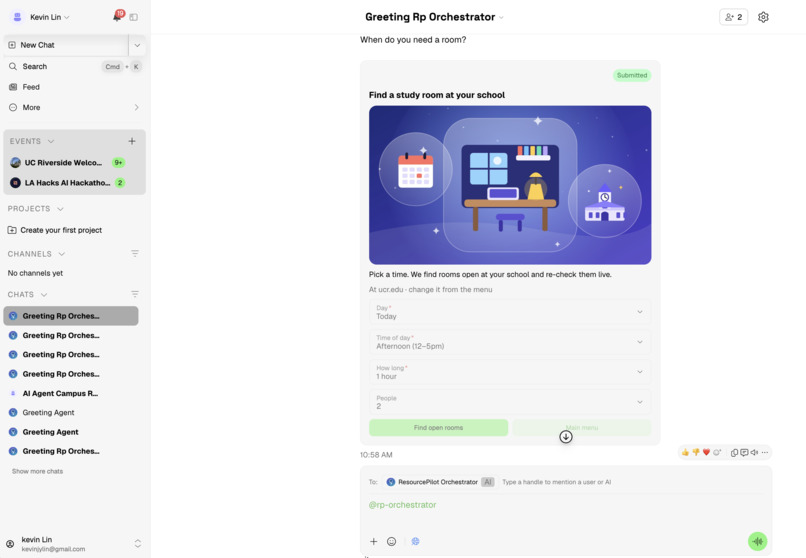Collapse the sidebar panel icon

click(x=134, y=17)
